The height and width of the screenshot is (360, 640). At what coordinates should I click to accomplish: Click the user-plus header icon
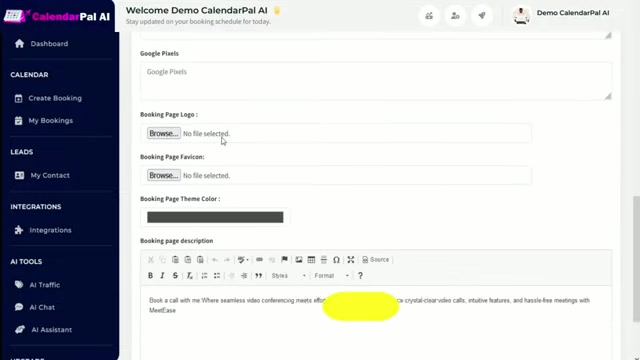[x=455, y=16]
